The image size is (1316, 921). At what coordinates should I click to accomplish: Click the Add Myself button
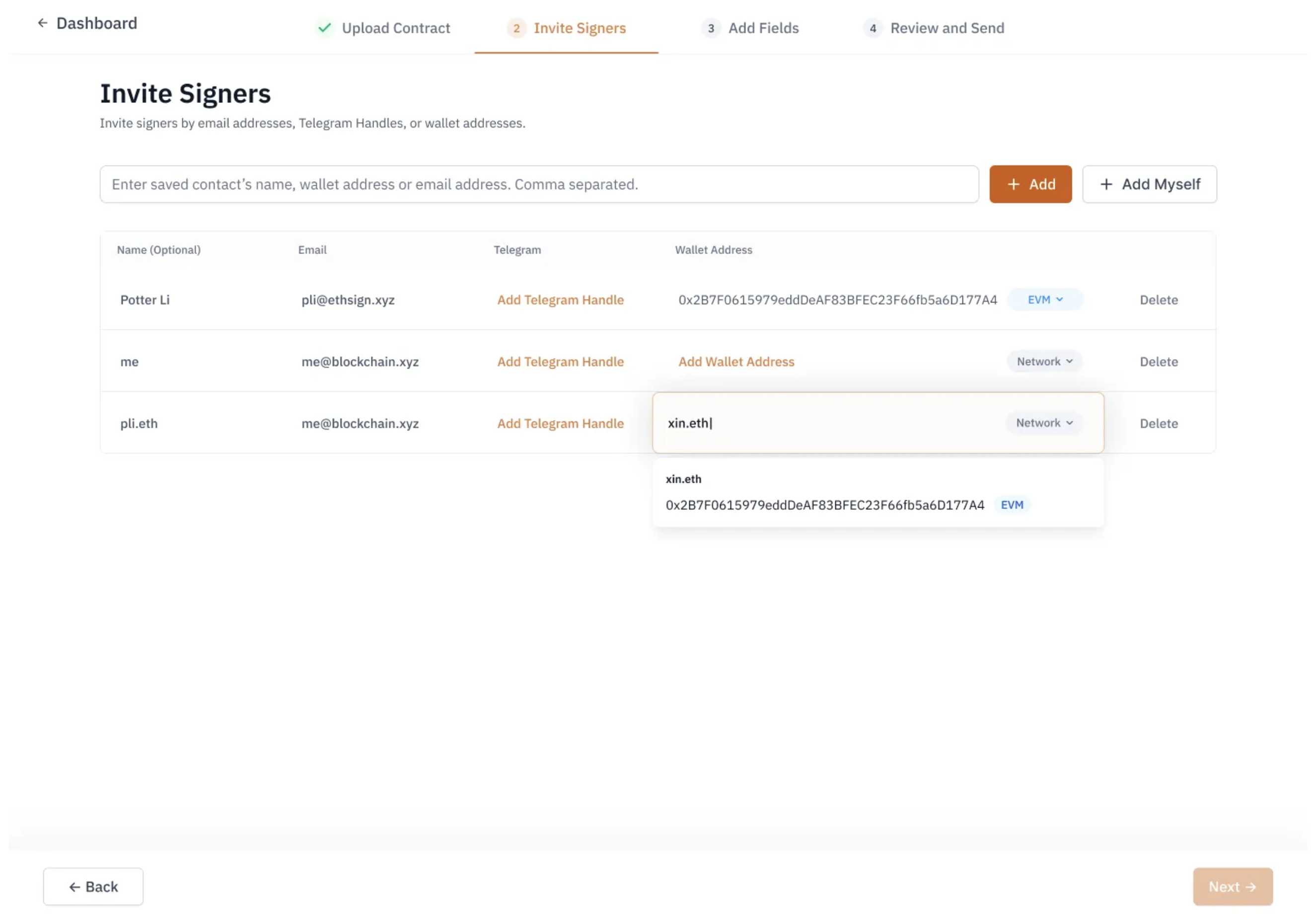coord(1149,184)
